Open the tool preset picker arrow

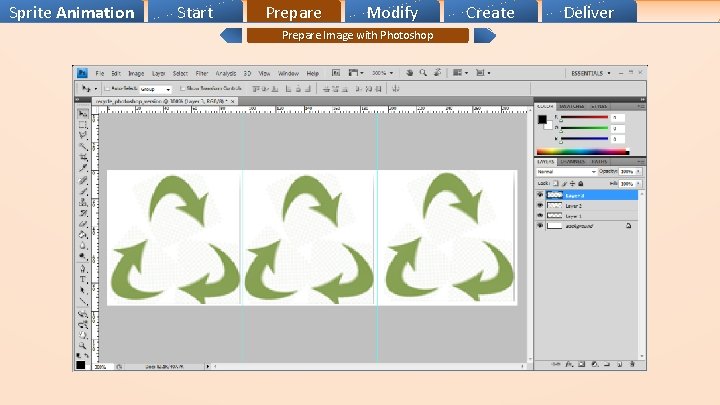tap(96, 89)
